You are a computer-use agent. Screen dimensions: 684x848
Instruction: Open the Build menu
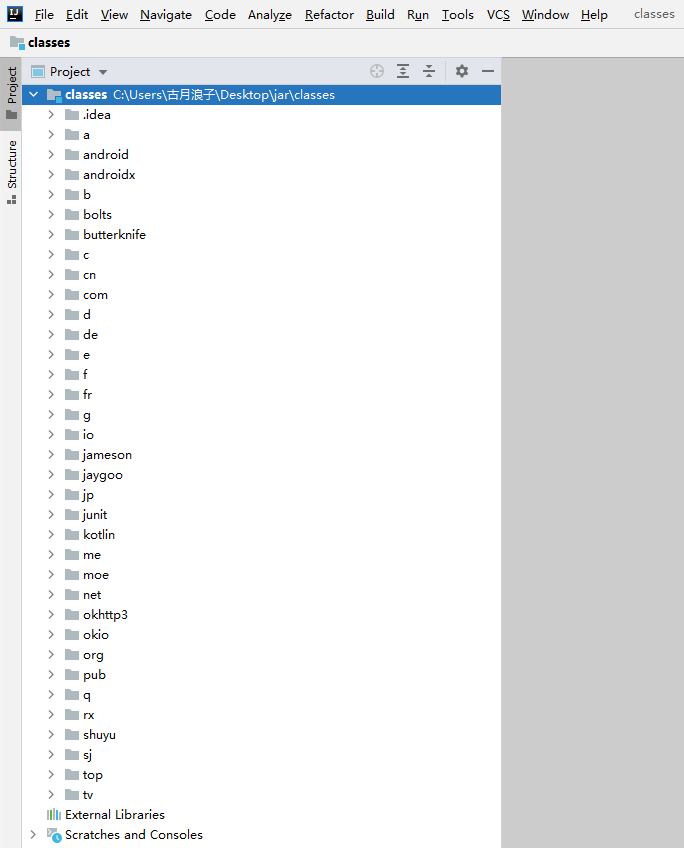point(380,15)
